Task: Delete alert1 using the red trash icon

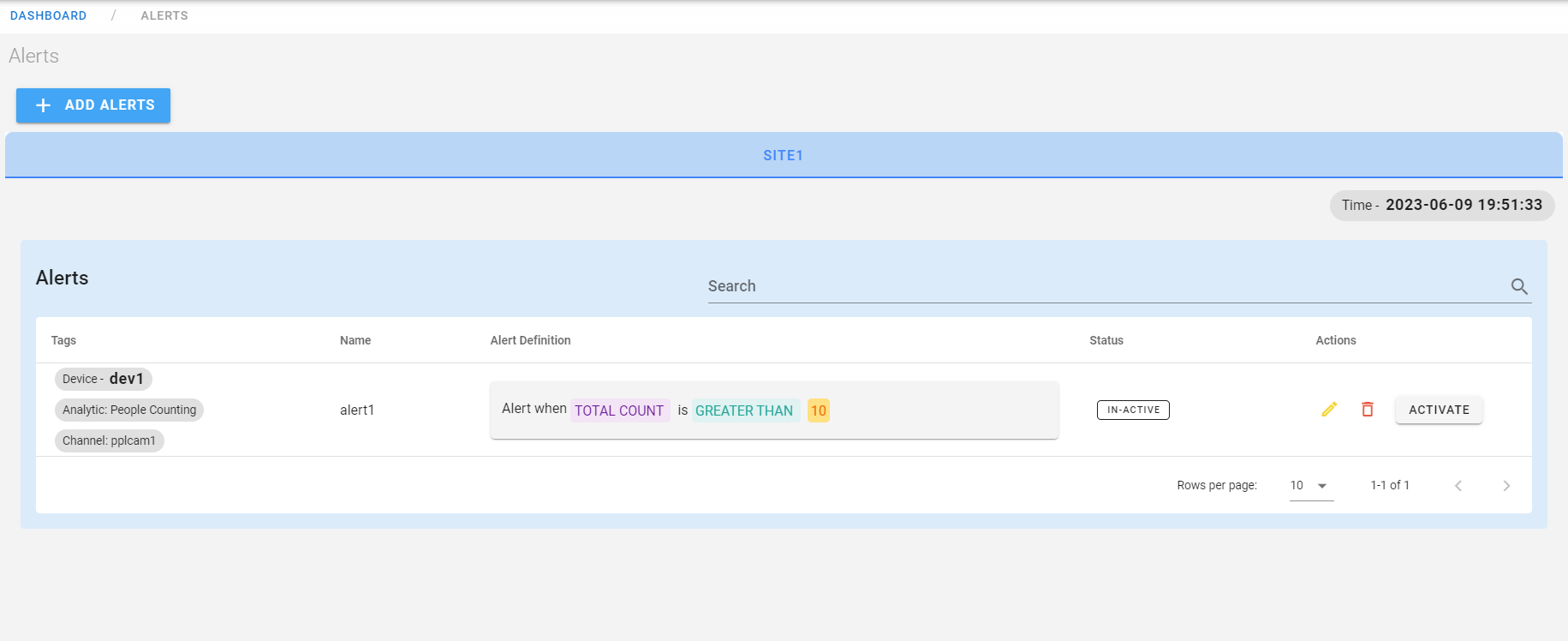Action: (x=1368, y=410)
